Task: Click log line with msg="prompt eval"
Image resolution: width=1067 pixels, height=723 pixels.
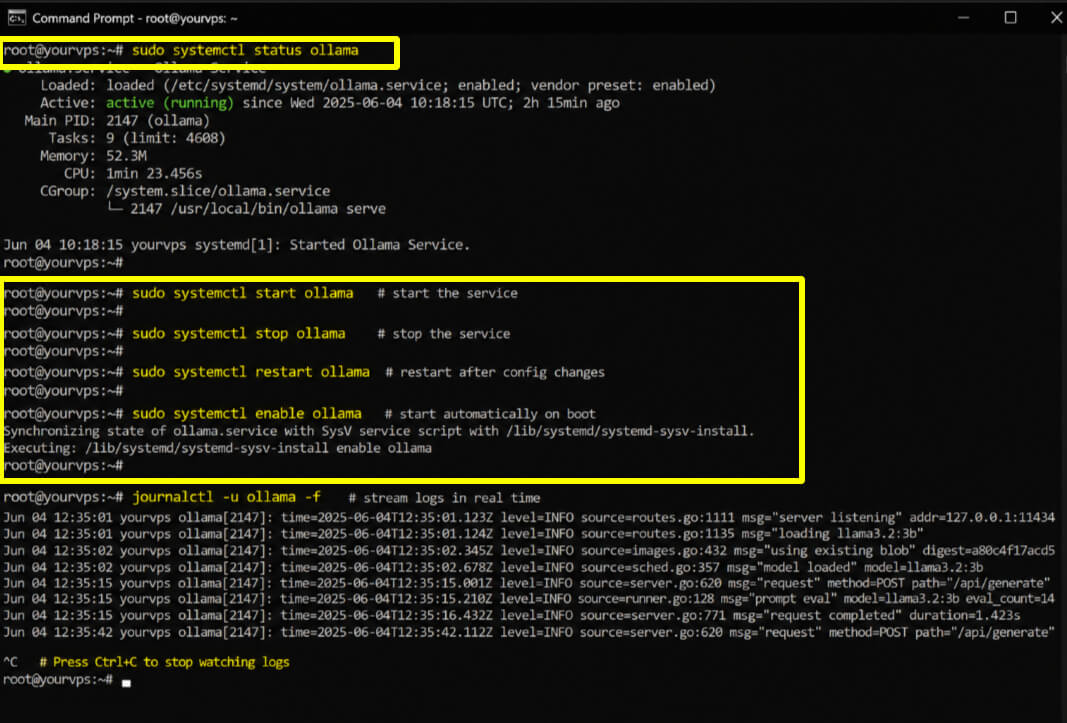Action: (529, 599)
